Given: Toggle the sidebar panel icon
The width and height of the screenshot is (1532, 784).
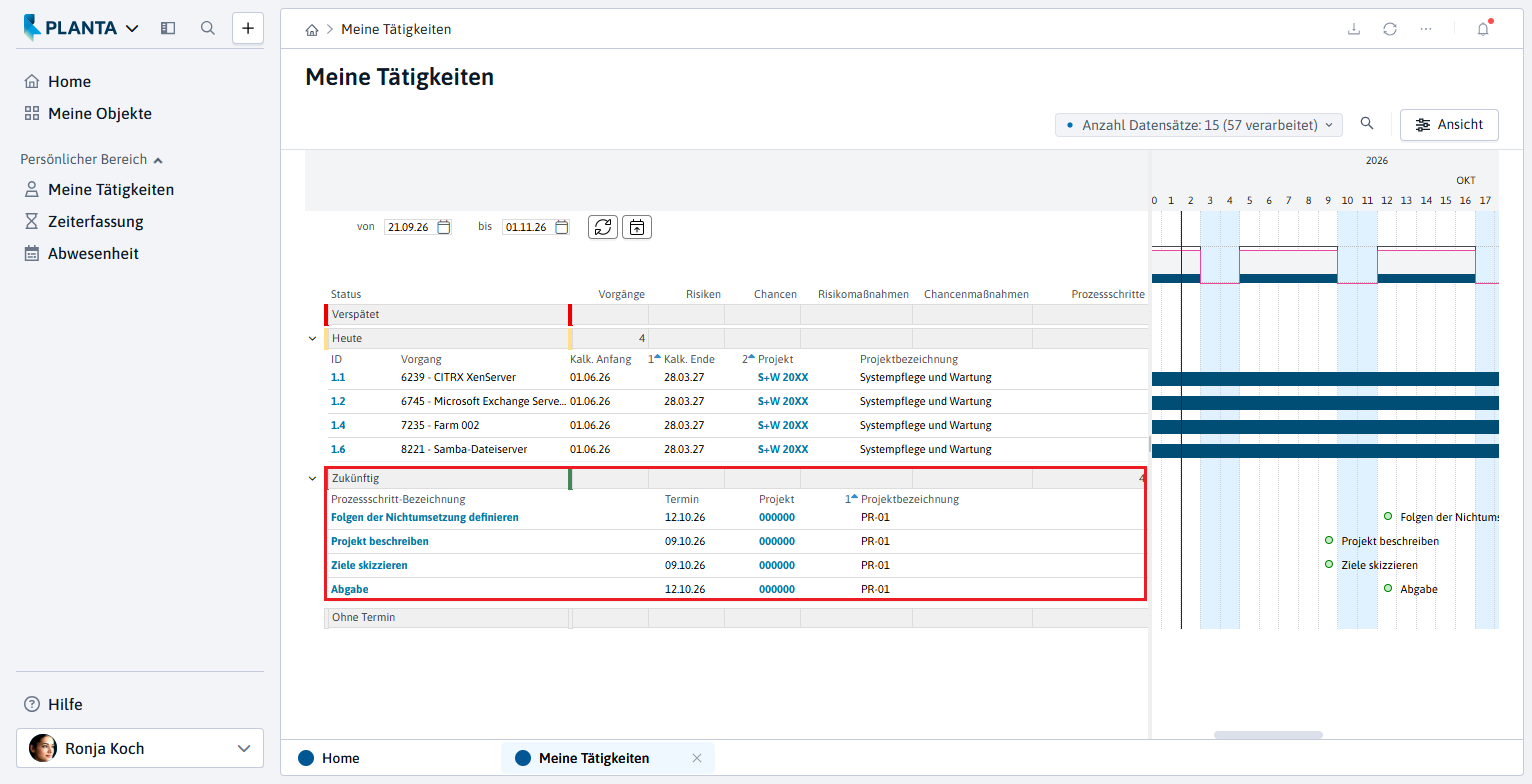Looking at the screenshot, I should pos(168,28).
